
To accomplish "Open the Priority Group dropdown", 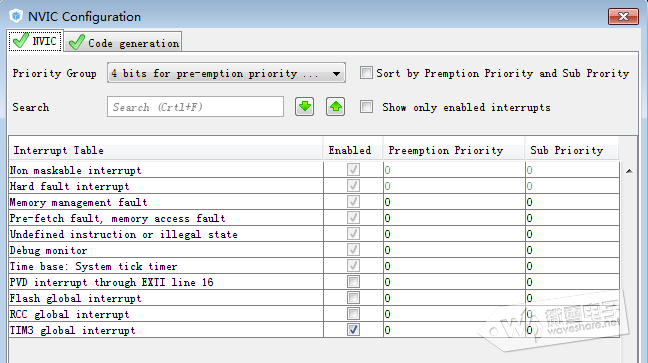I will pos(226,73).
